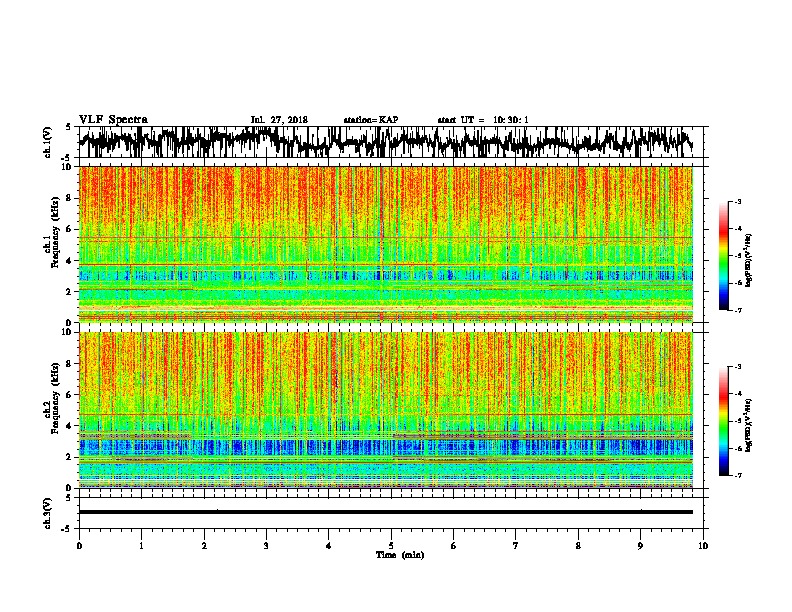
Task: Click the "1" minute tick label
Action: pyautogui.click(x=141, y=546)
